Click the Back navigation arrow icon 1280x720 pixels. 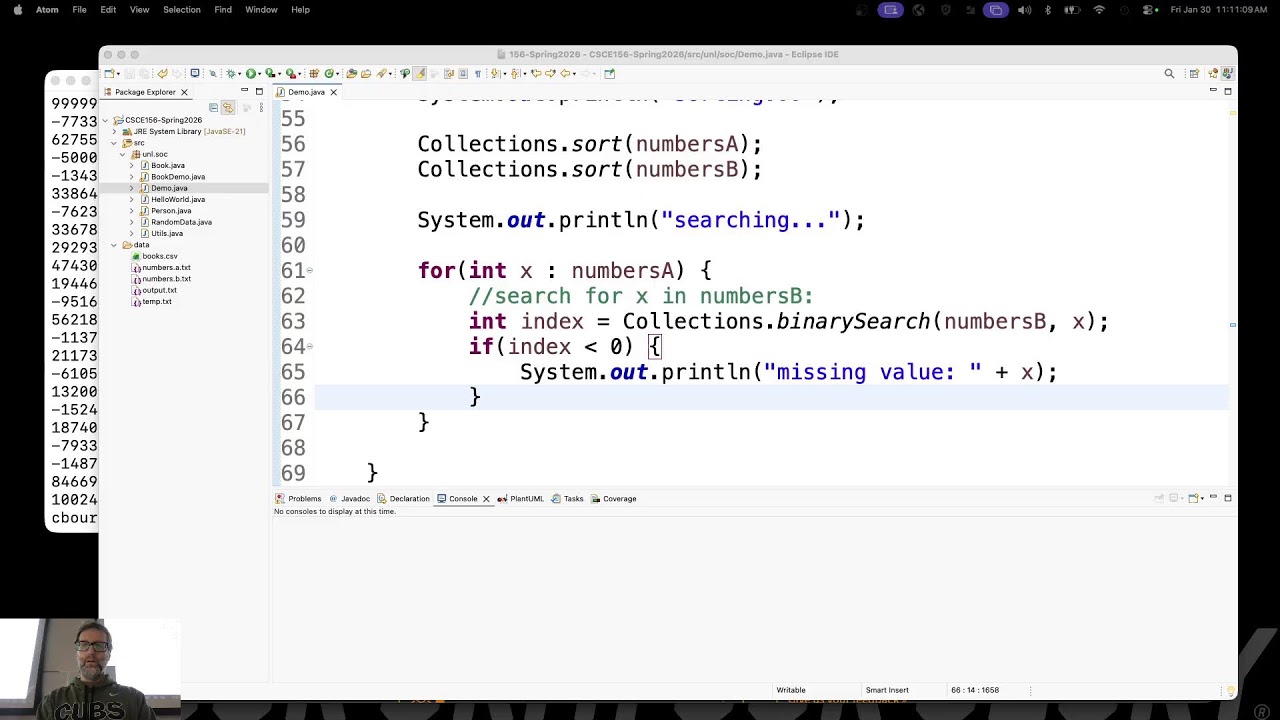pos(566,73)
